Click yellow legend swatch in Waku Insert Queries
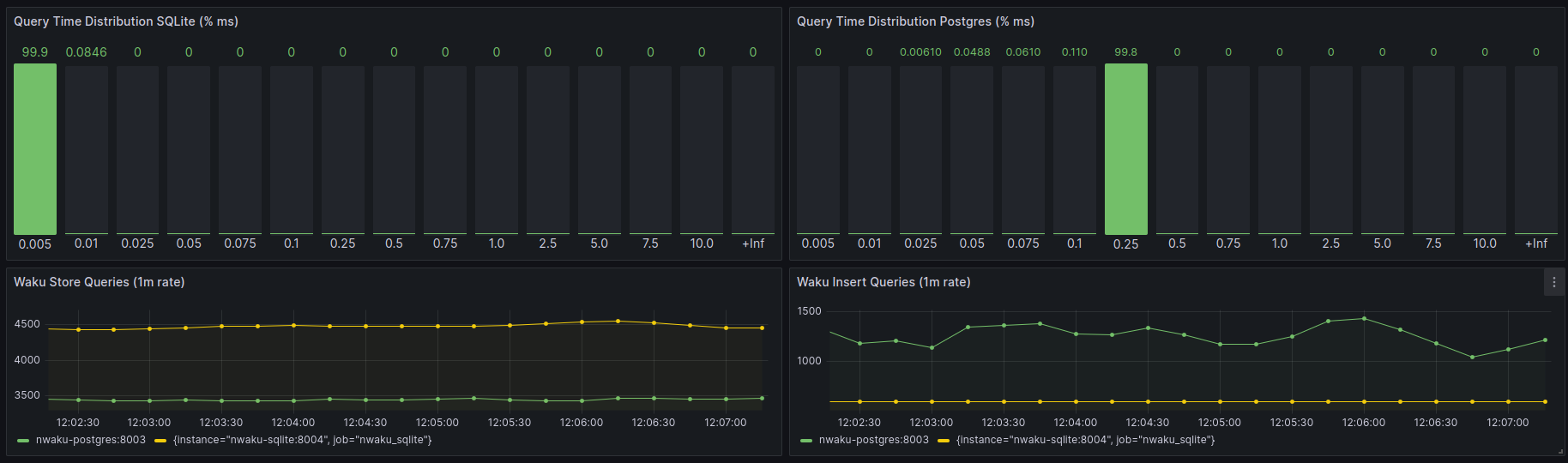 tap(944, 441)
